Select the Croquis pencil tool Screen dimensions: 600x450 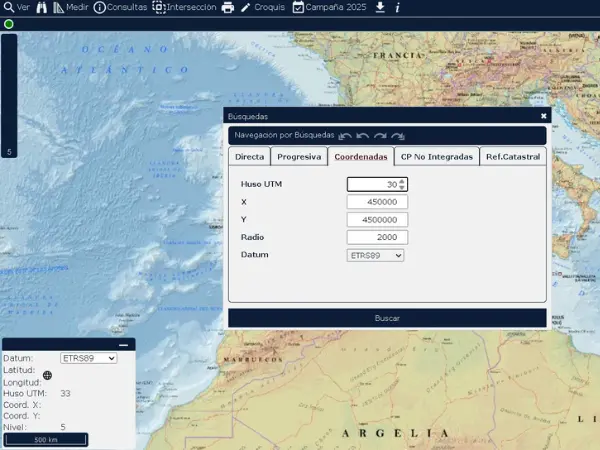click(x=260, y=7)
